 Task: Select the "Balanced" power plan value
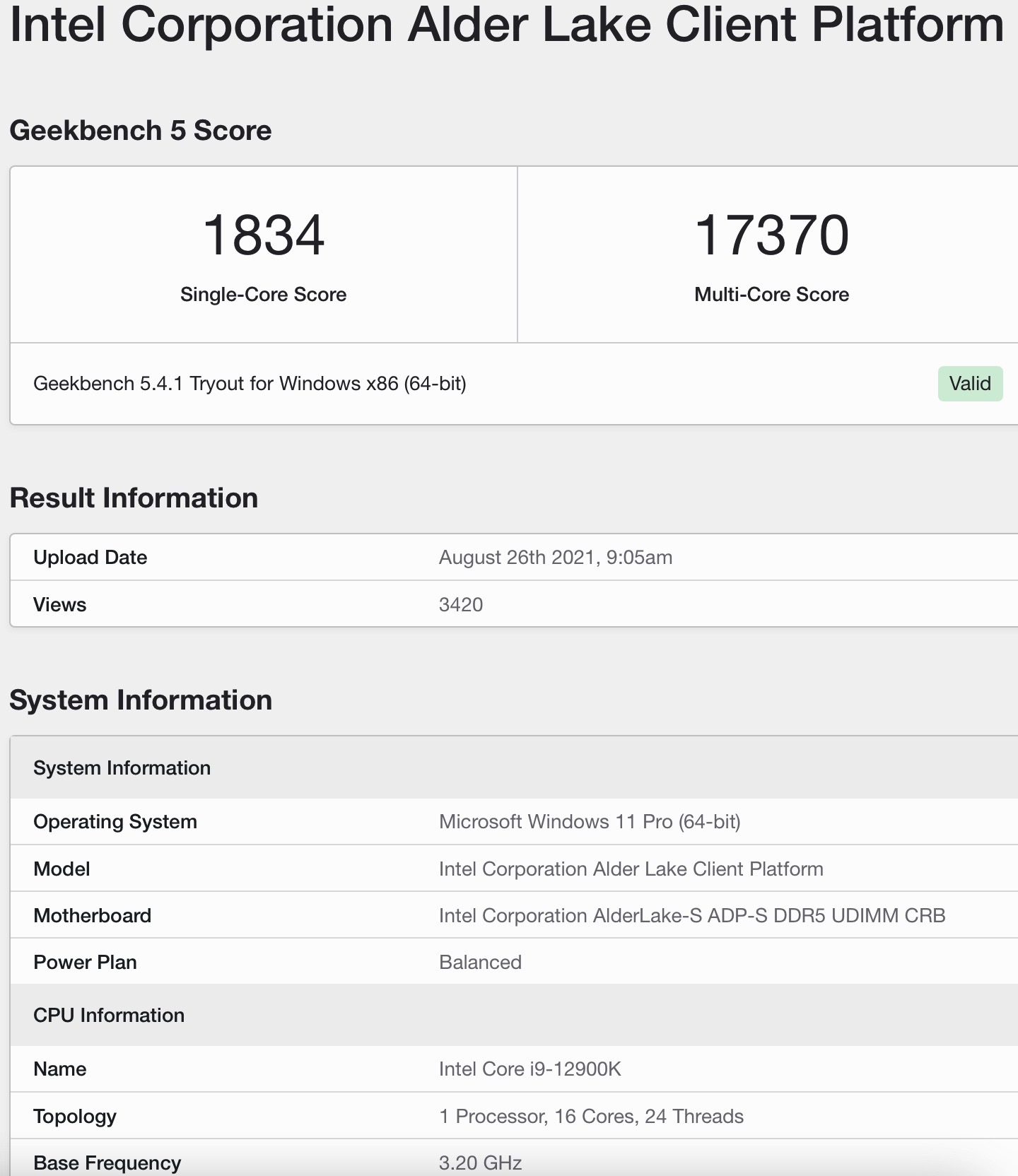click(480, 963)
